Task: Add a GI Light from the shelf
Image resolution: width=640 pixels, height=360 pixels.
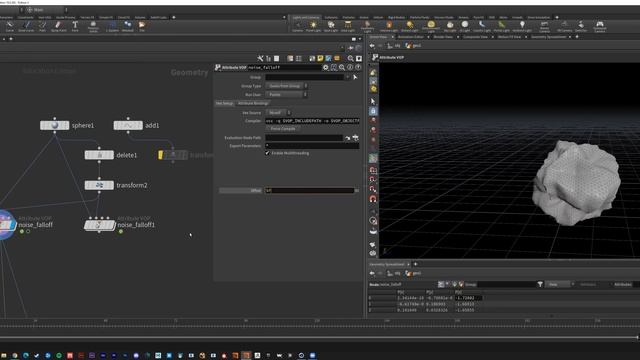Action: tap(464, 27)
